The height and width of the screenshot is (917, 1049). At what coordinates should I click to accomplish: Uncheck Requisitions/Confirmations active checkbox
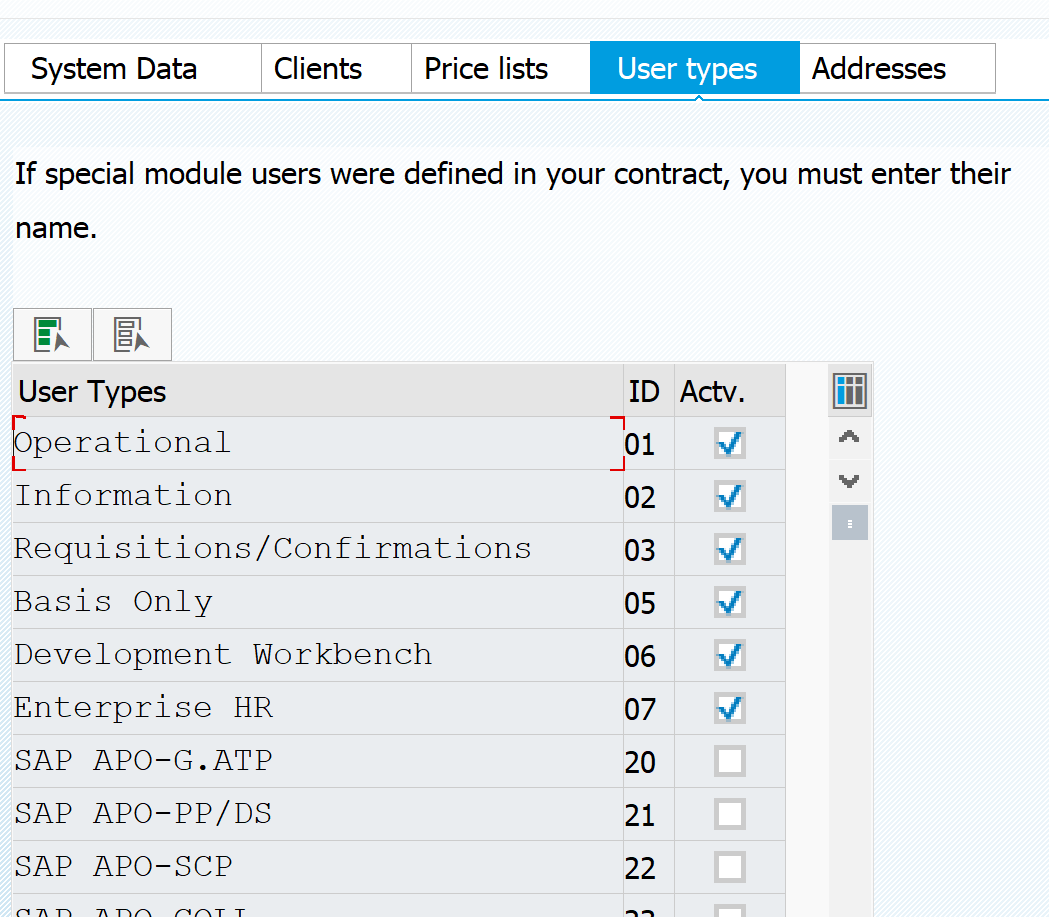tap(729, 549)
